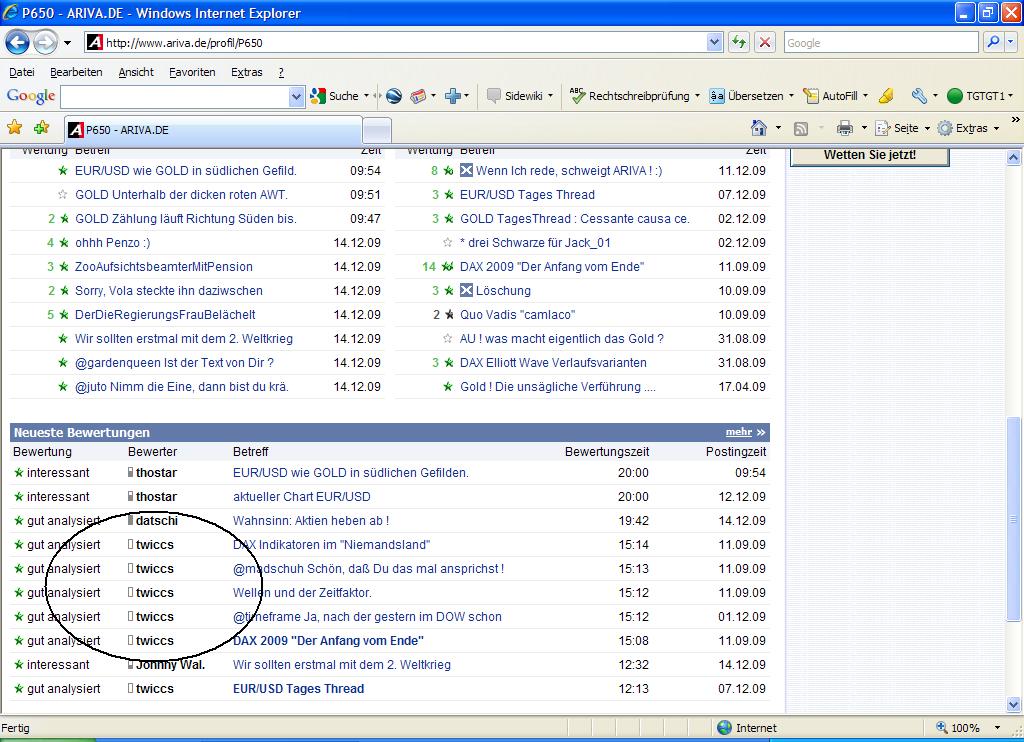
Task: Open 'EUR/USD Tages Thread' link in Bewertungen
Action: tap(298, 689)
